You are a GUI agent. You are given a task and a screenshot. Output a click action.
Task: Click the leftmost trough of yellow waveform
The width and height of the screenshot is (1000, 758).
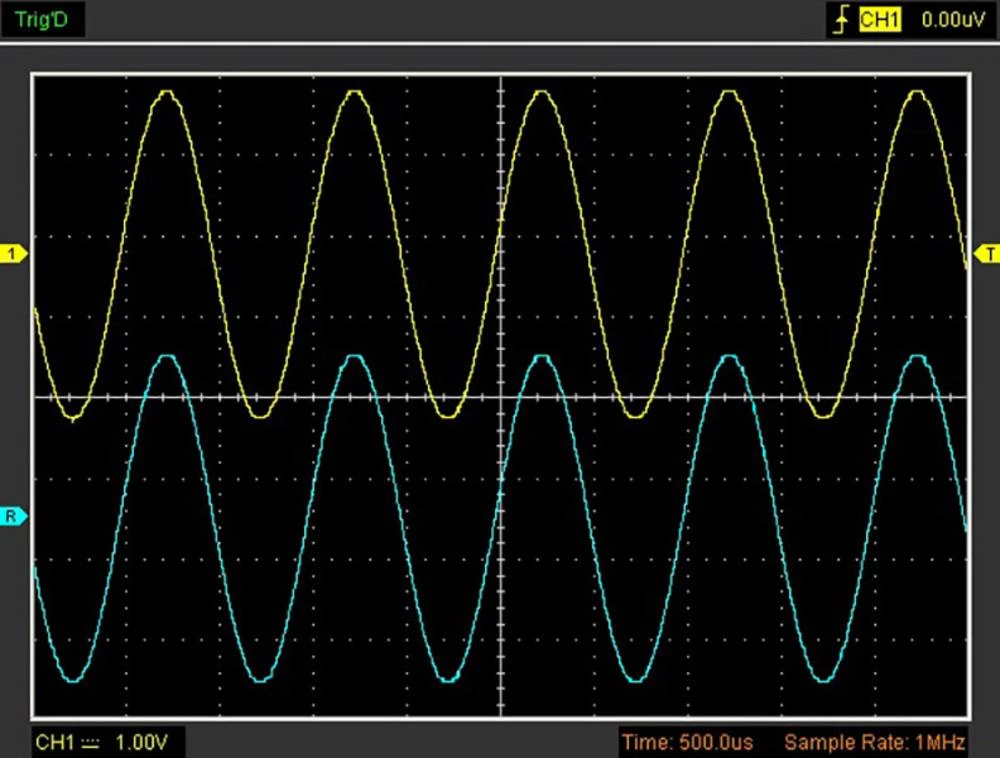click(x=72, y=417)
